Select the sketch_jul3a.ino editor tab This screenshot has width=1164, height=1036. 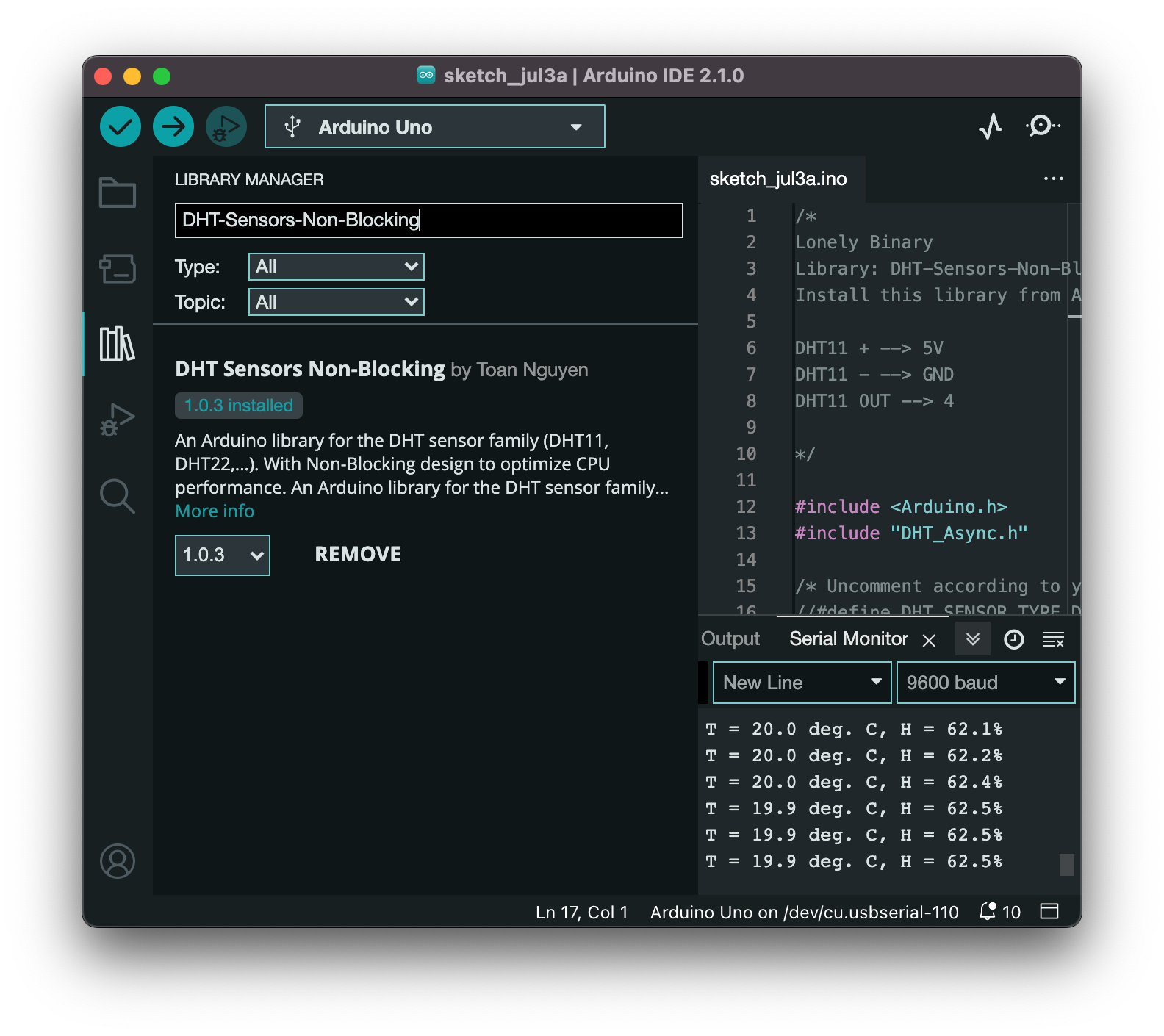(x=778, y=179)
